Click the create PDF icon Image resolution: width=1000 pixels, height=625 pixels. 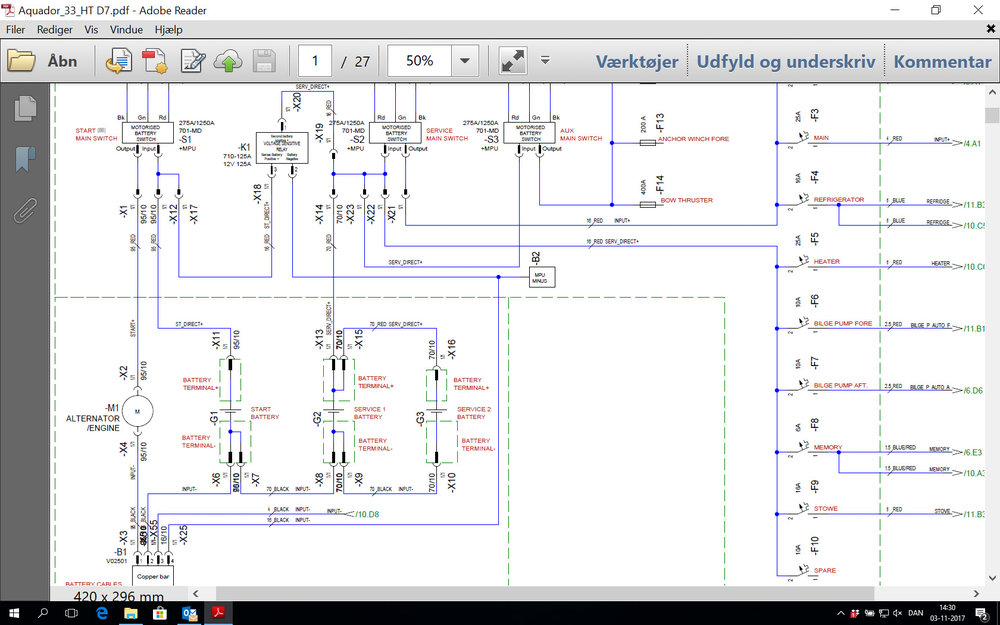point(154,61)
